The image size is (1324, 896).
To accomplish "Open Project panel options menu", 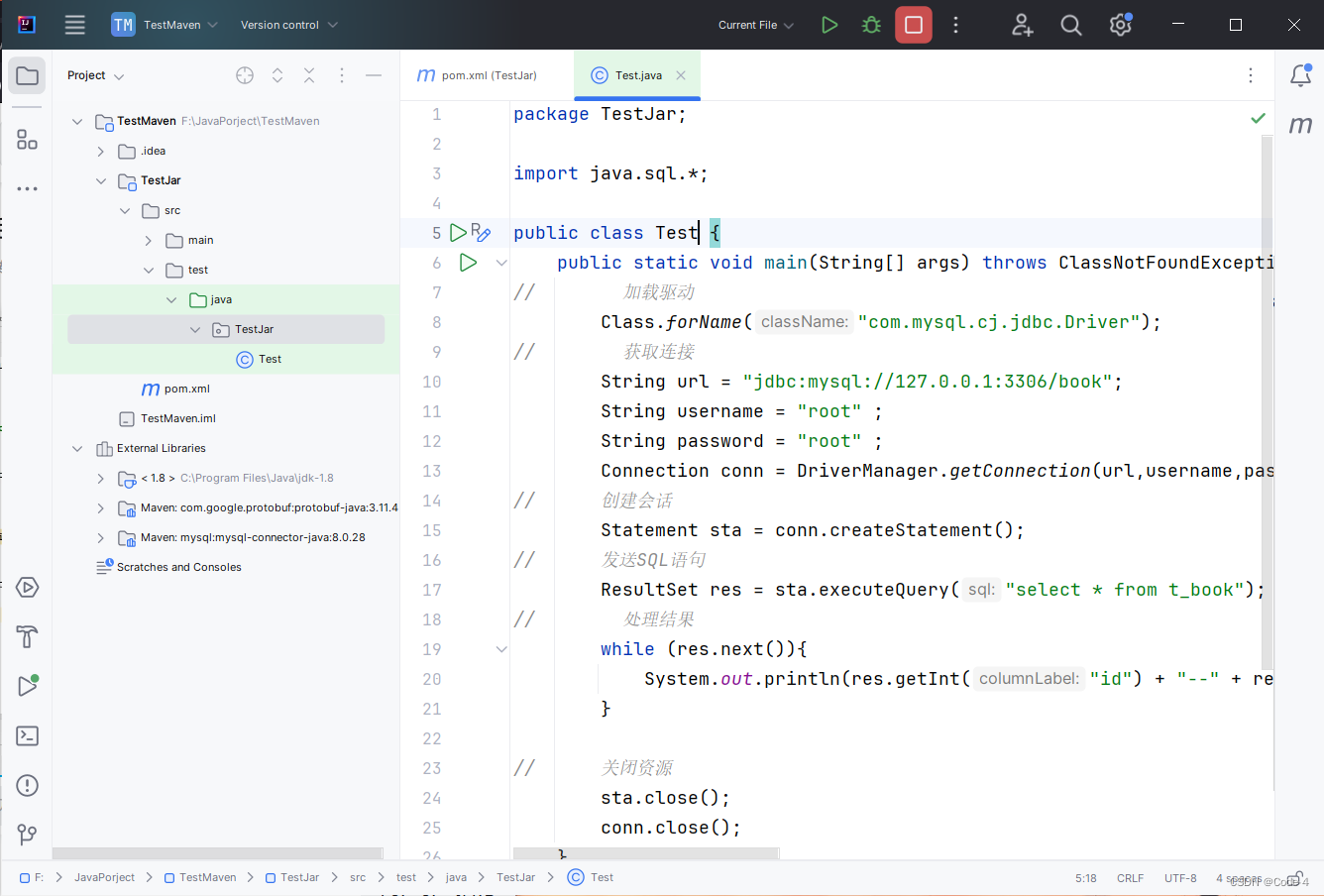I will pyautogui.click(x=342, y=75).
